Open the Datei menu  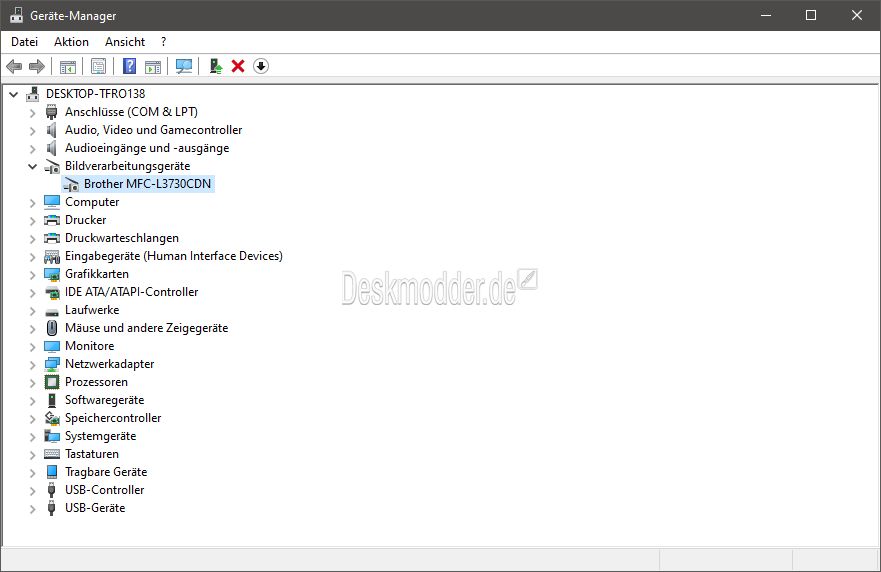coord(25,42)
